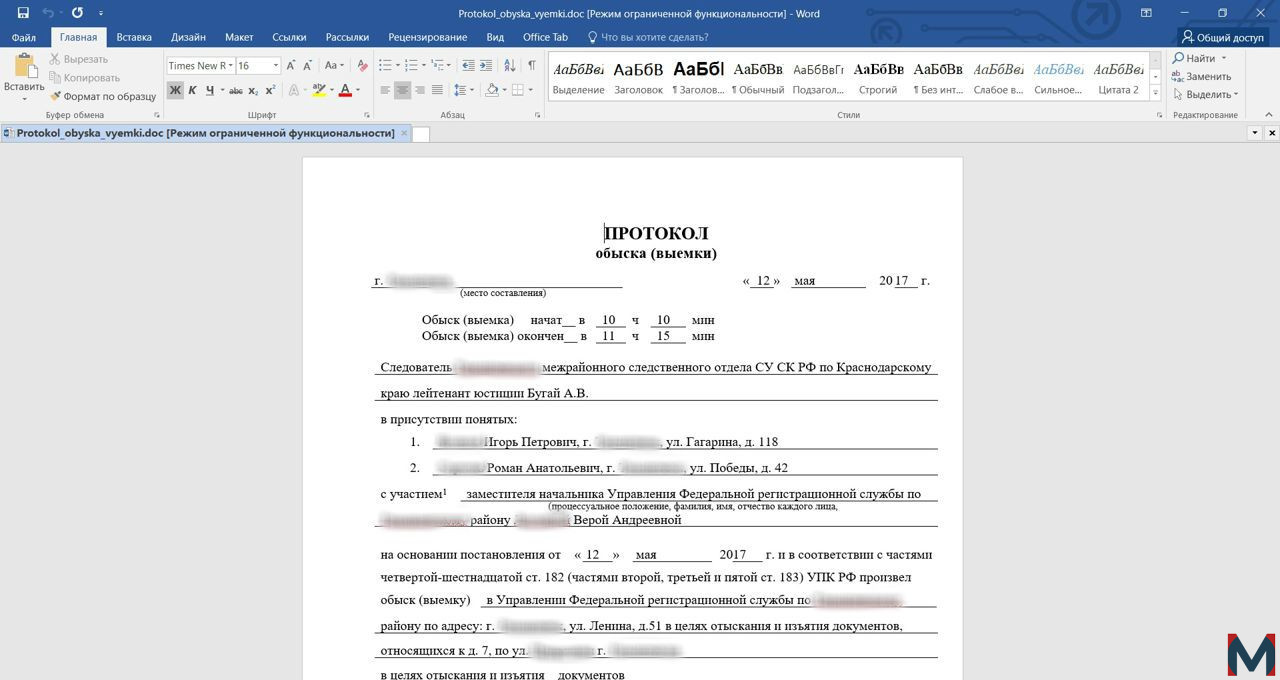Open the font size dropdown showing 16

tap(275, 66)
